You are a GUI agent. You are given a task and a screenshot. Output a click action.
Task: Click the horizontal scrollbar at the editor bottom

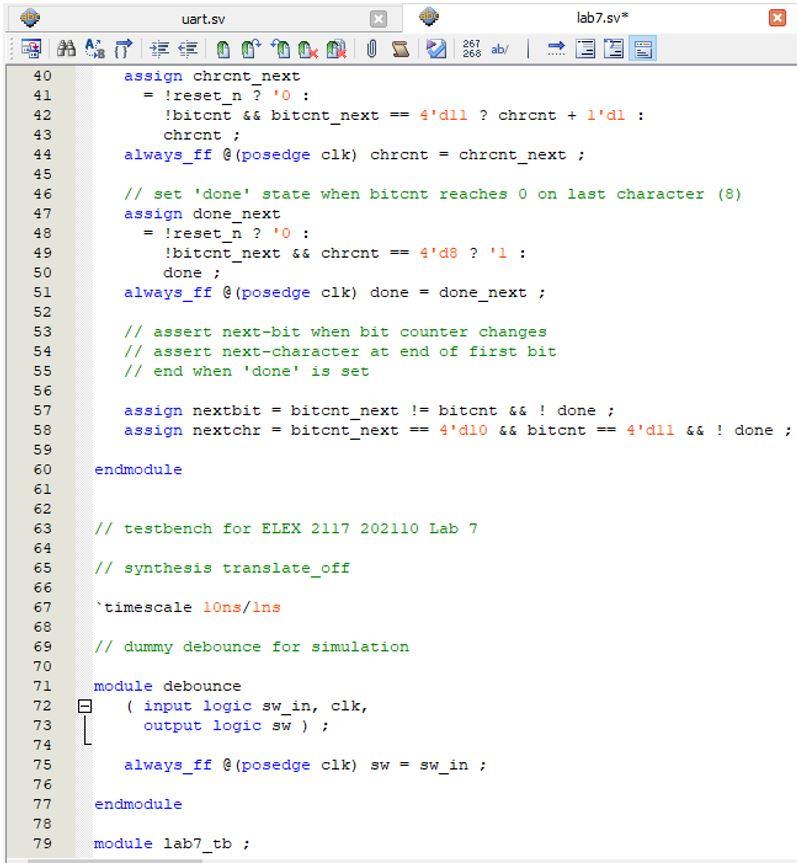114,860
